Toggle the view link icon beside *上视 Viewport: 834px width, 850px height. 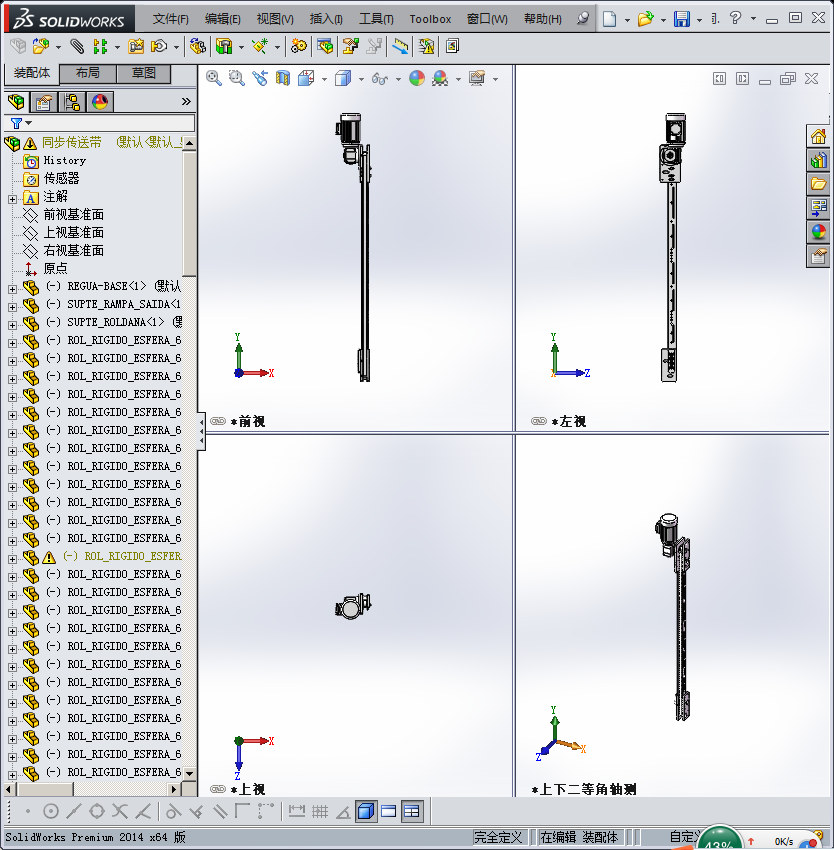pyautogui.click(x=218, y=789)
